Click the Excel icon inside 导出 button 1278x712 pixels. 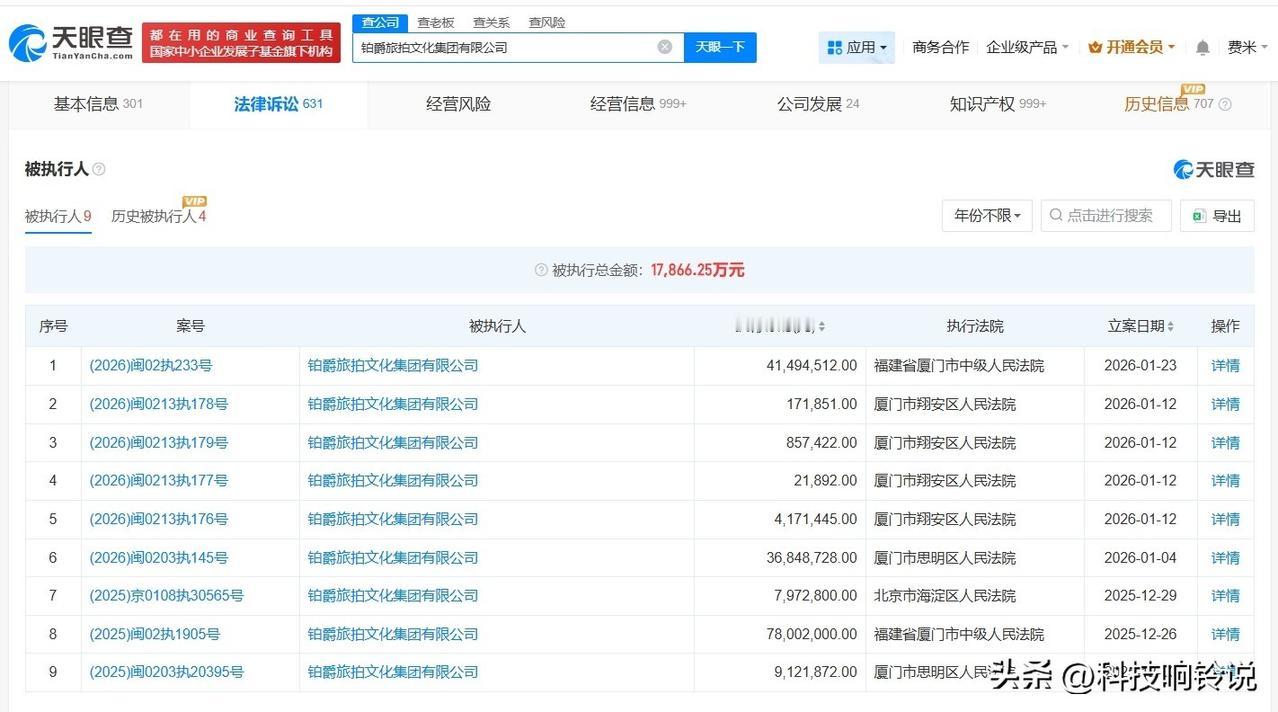pos(1199,215)
